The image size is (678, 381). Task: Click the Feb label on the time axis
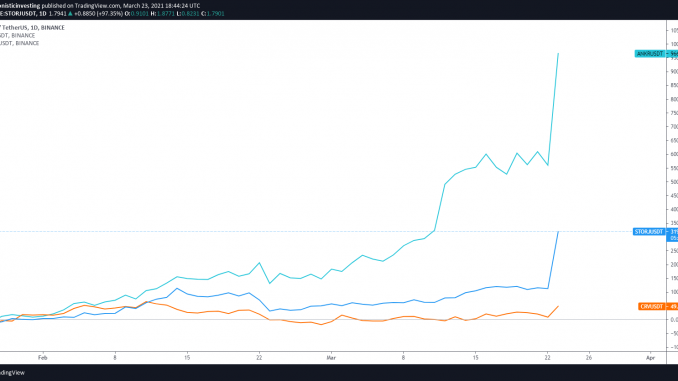pyautogui.click(x=42, y=358)
